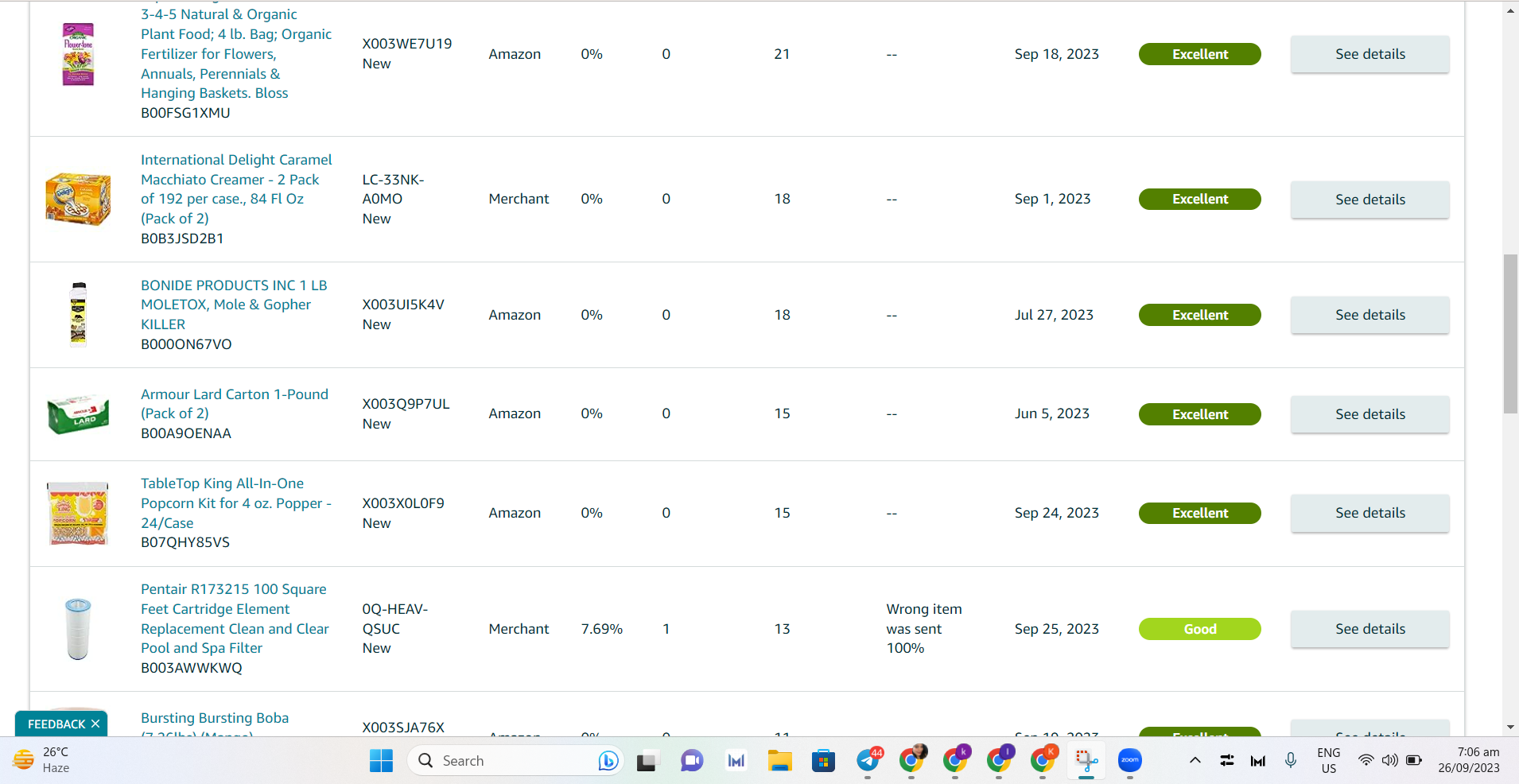
Task: Click the Pentair filter cartridge thumbnail
Action: tap(78, 629)
